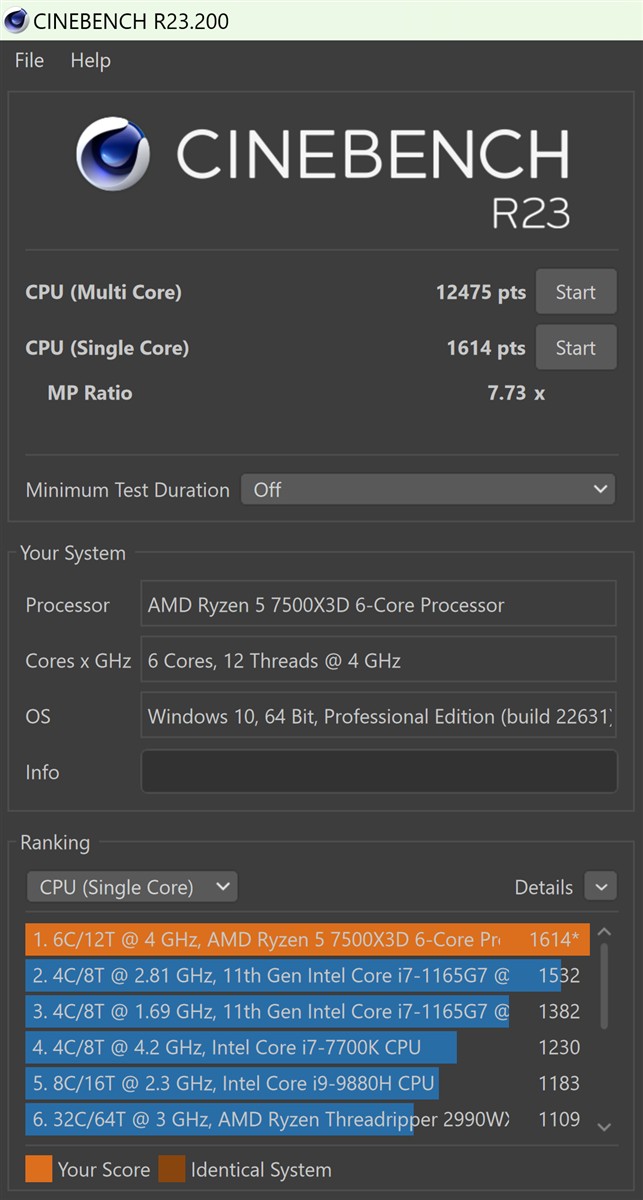Open the File menu
643x1200 pixels.
pyautogui.click(x=29, y=61)
